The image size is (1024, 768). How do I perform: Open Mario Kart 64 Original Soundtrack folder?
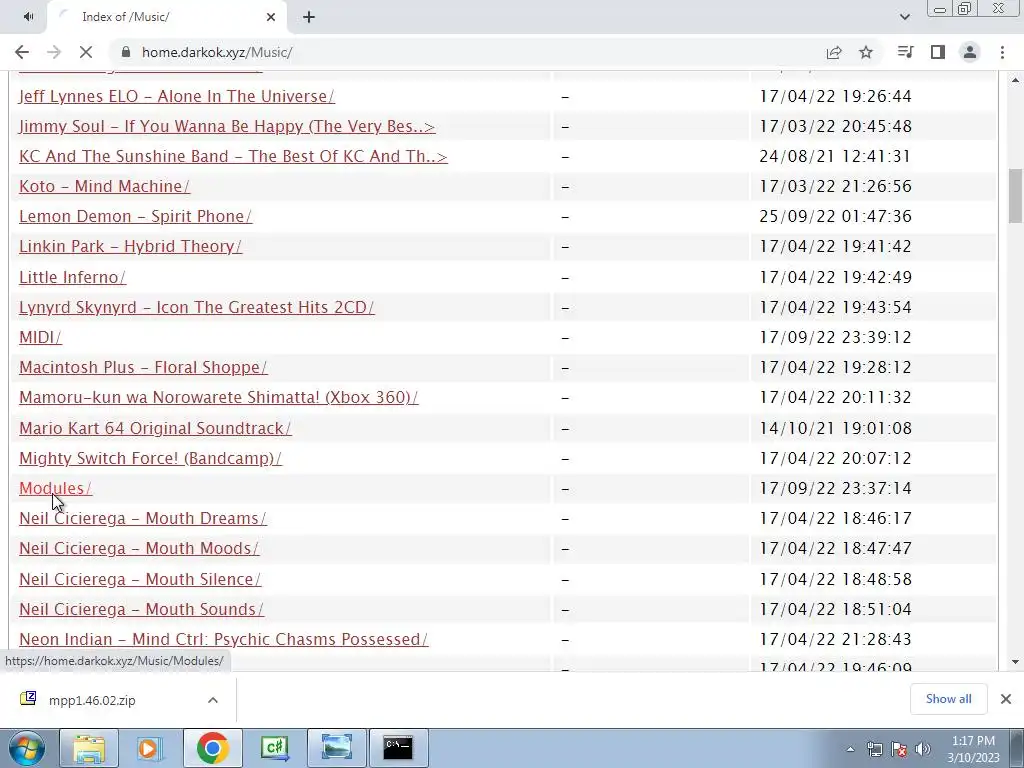click(x=155, y=428)
